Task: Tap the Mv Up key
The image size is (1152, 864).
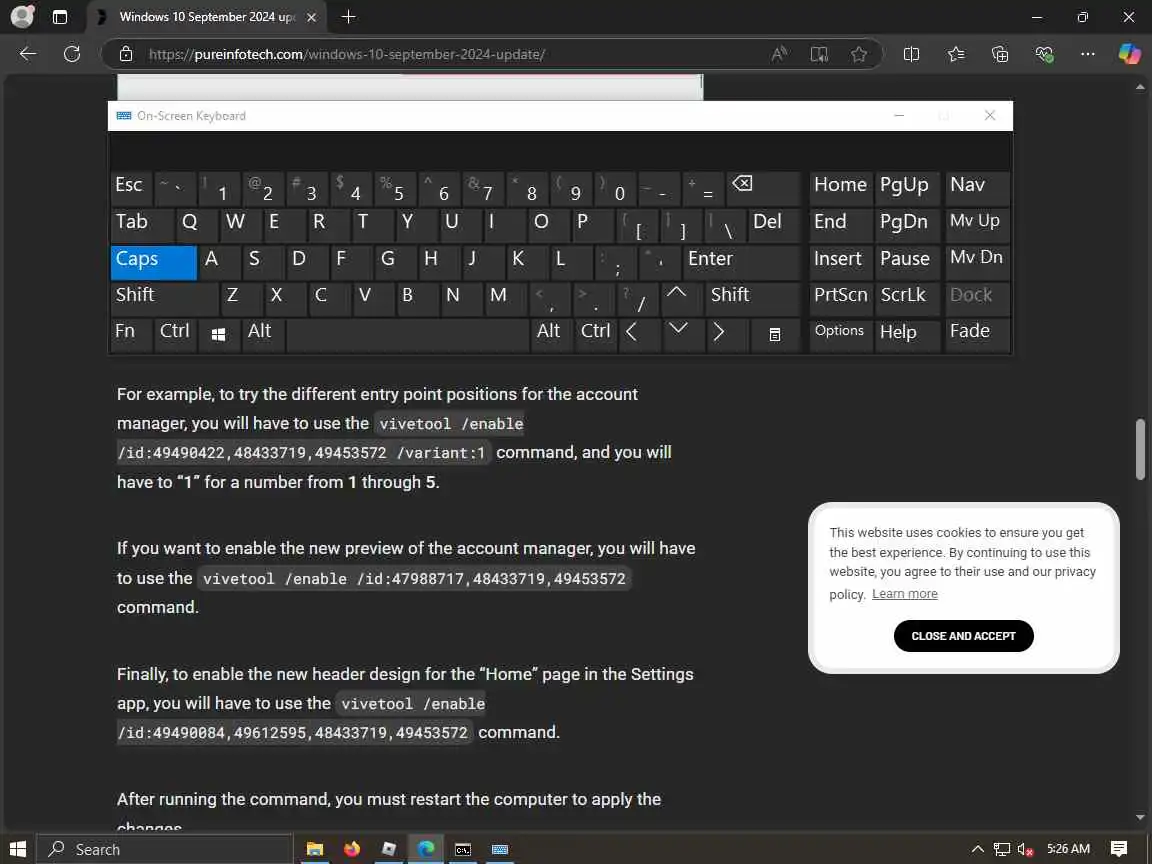Action: pyautogui.click(x=977, y=226)
